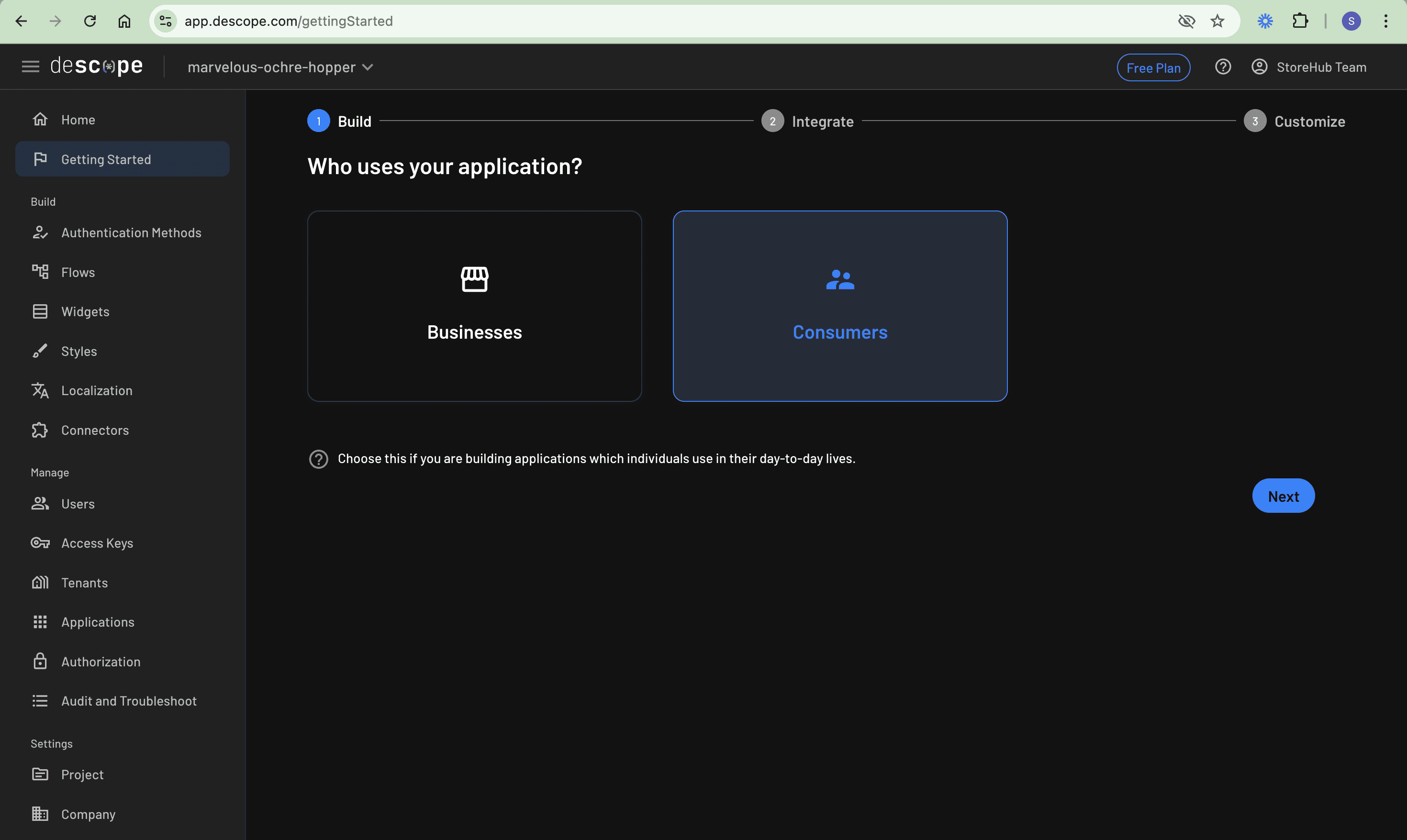Image resolution: width=1407 pixels, height=840 pixels.
Task: Bookmark this page with star icon
Action: pos(1217,22)
